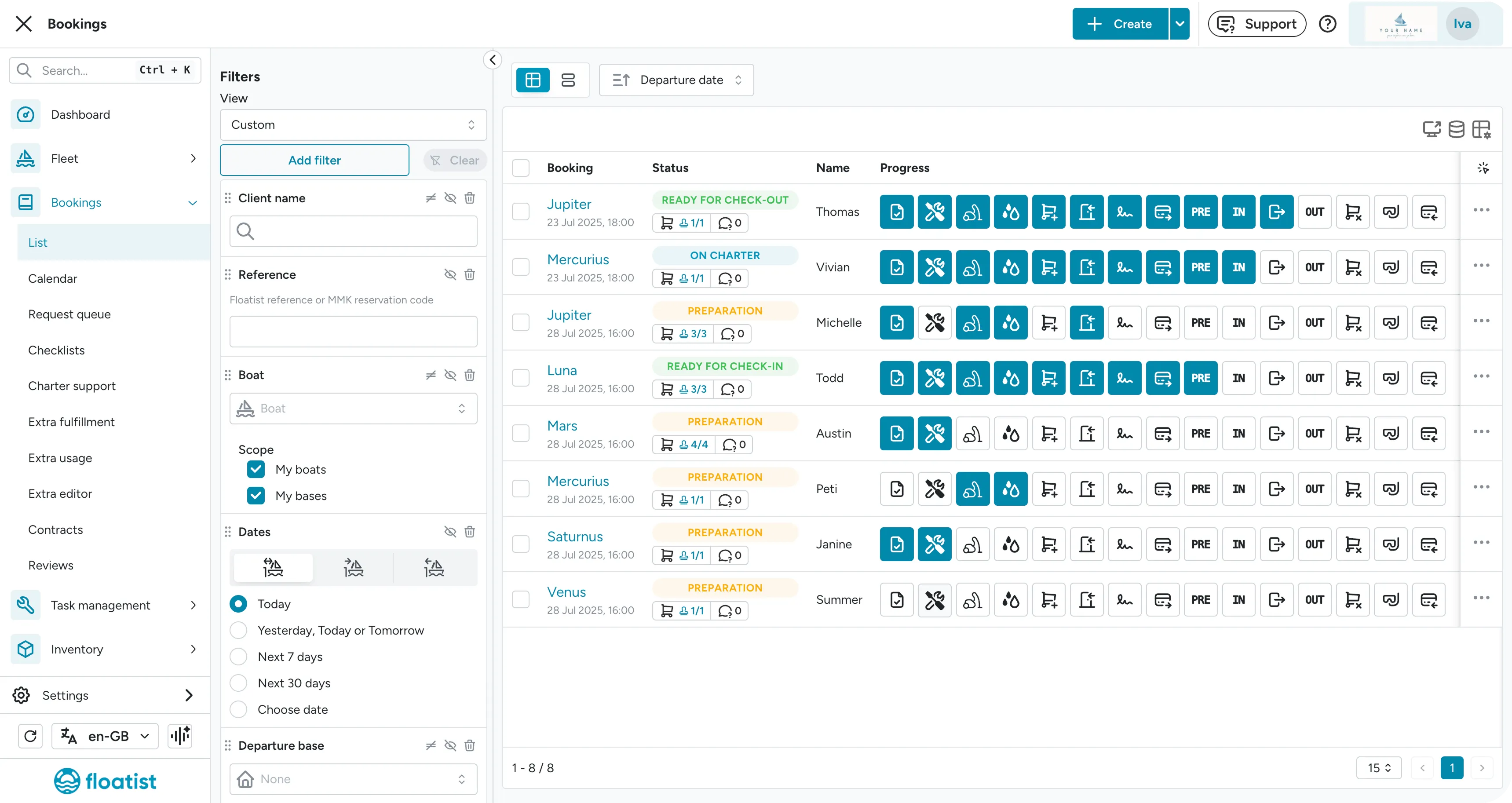Viewport: 1512px width, 803px height.
Task: Open the display screen export icon above table
Action: (x=1431, y=128)
